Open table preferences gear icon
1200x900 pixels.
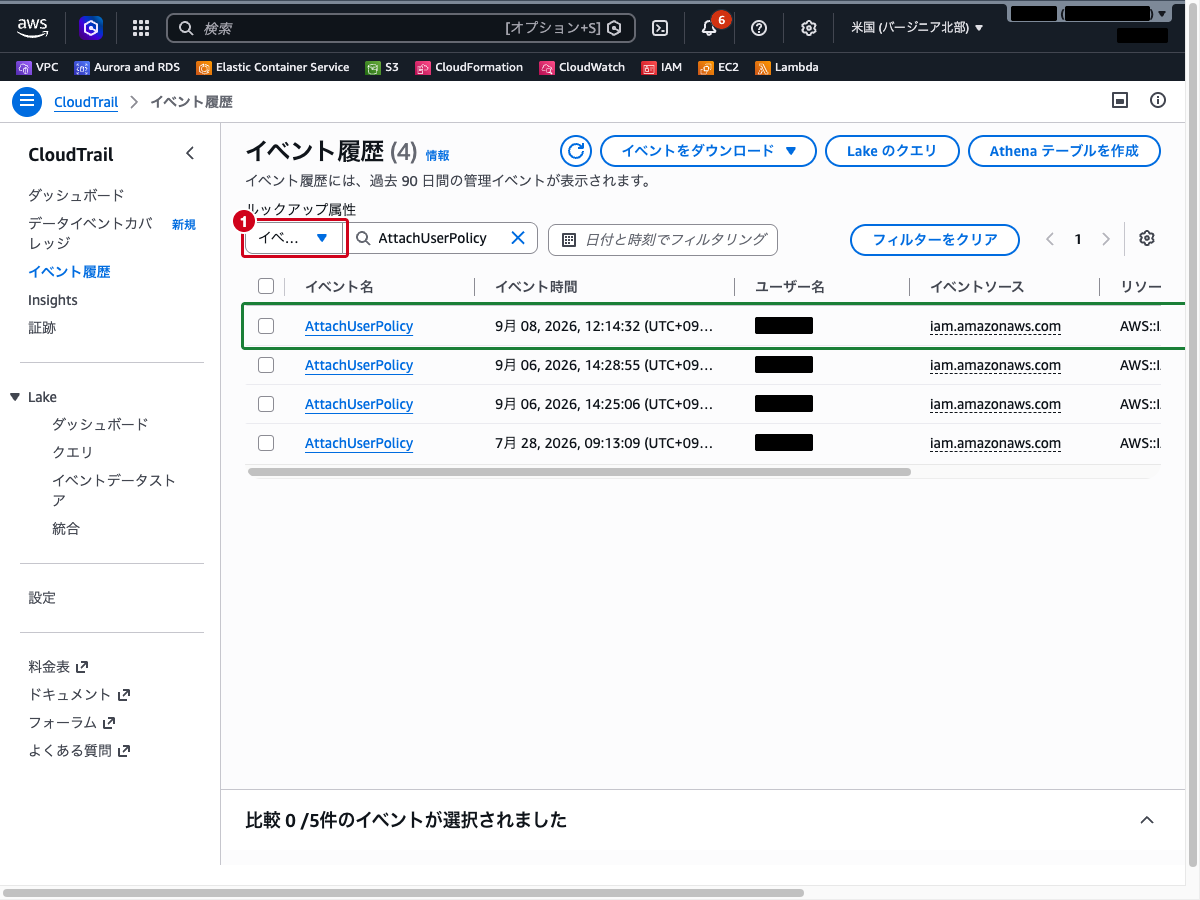click(1147, 238)
